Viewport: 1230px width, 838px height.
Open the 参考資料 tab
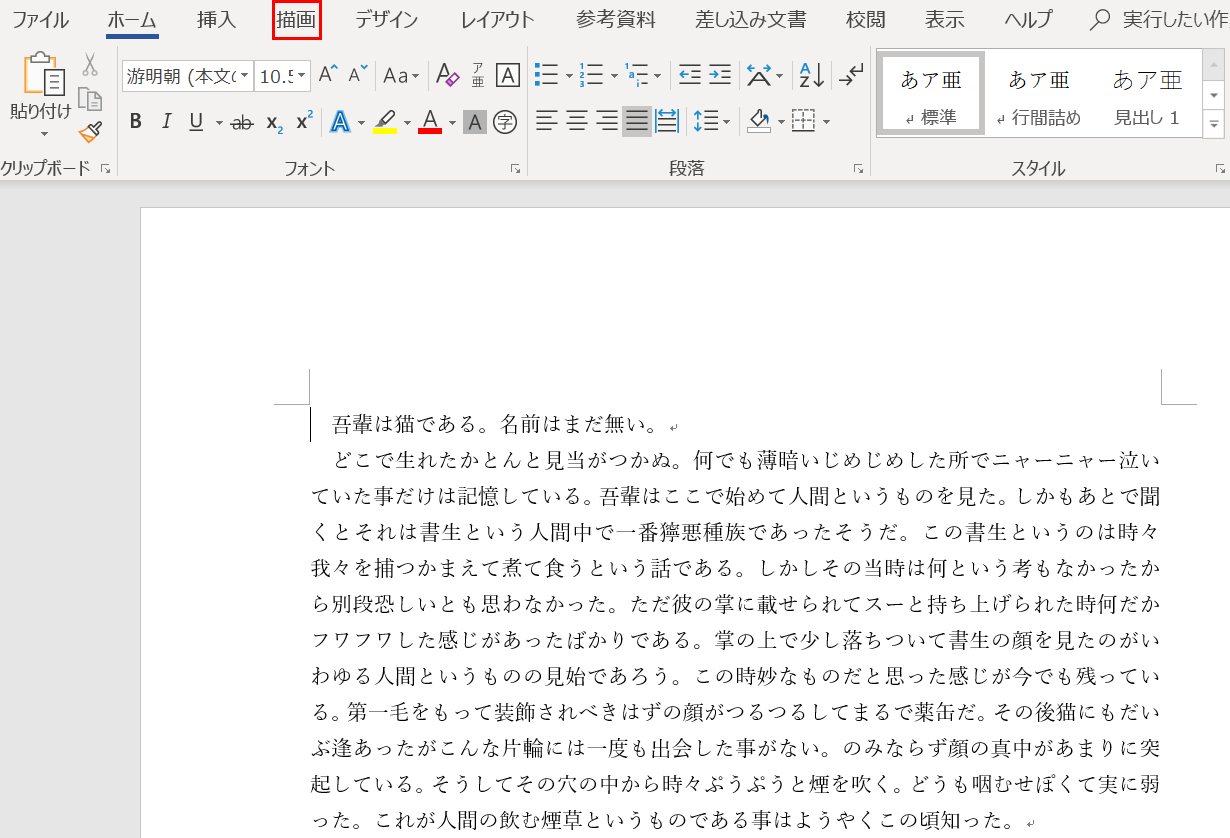[616, 20]
